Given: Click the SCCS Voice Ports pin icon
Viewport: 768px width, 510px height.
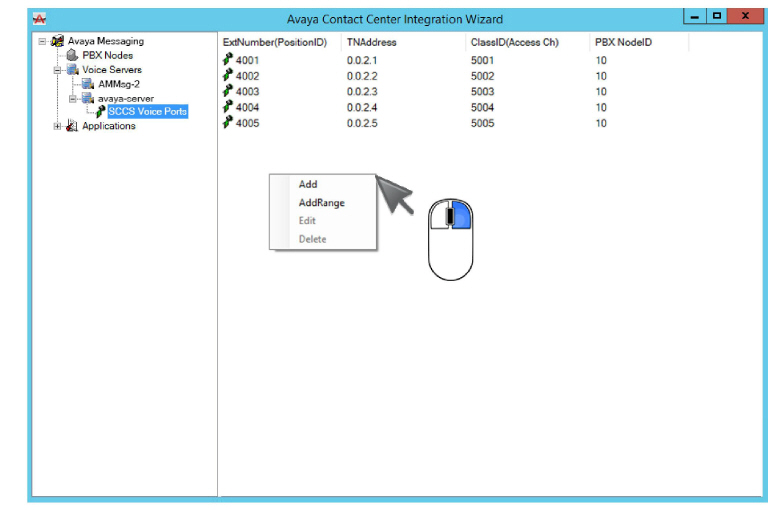Looking at the screenshot, I should pyautogui.click(x=100, y=112).
